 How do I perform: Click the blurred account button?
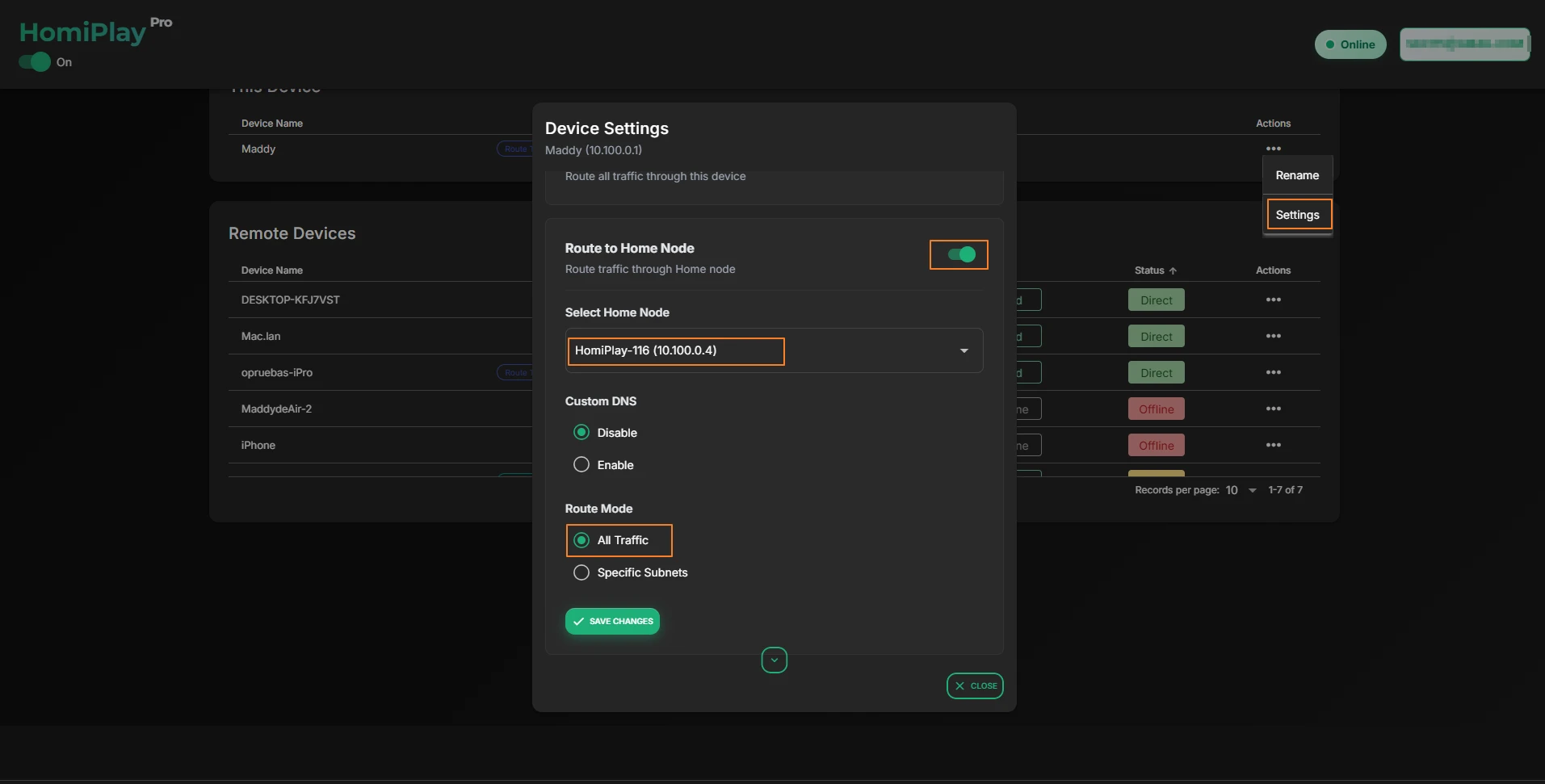(1464, 44)
